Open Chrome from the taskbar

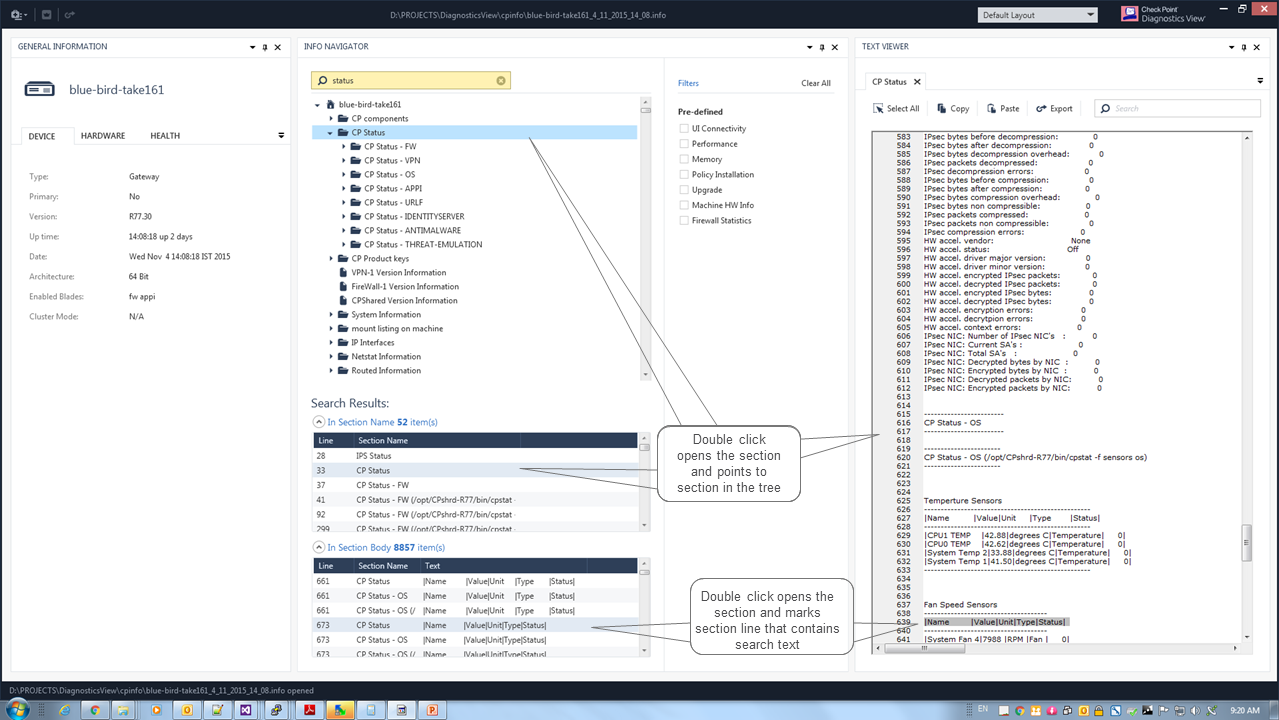pos(94,710)
